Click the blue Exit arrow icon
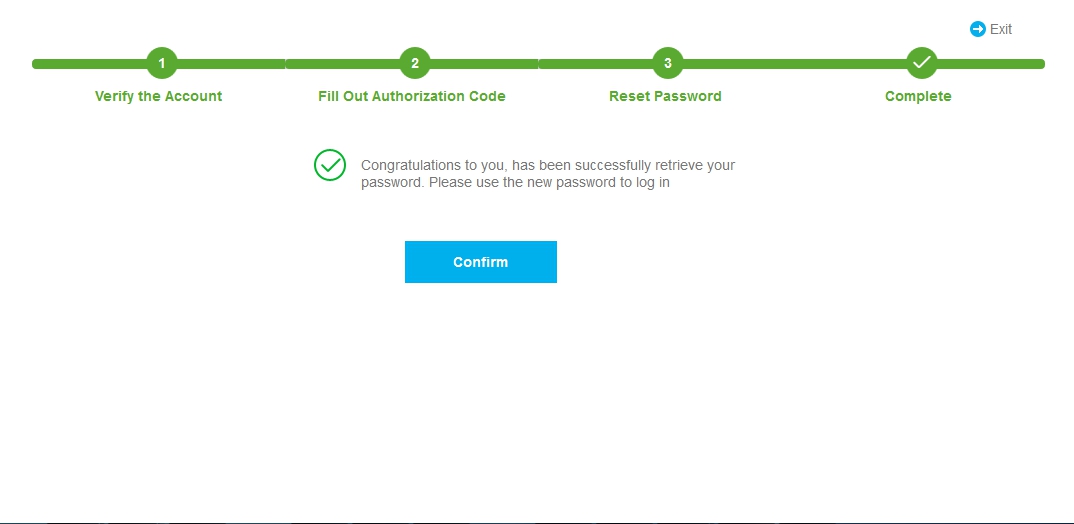This screenshot has height=524, width=1074. click(977, 29)
